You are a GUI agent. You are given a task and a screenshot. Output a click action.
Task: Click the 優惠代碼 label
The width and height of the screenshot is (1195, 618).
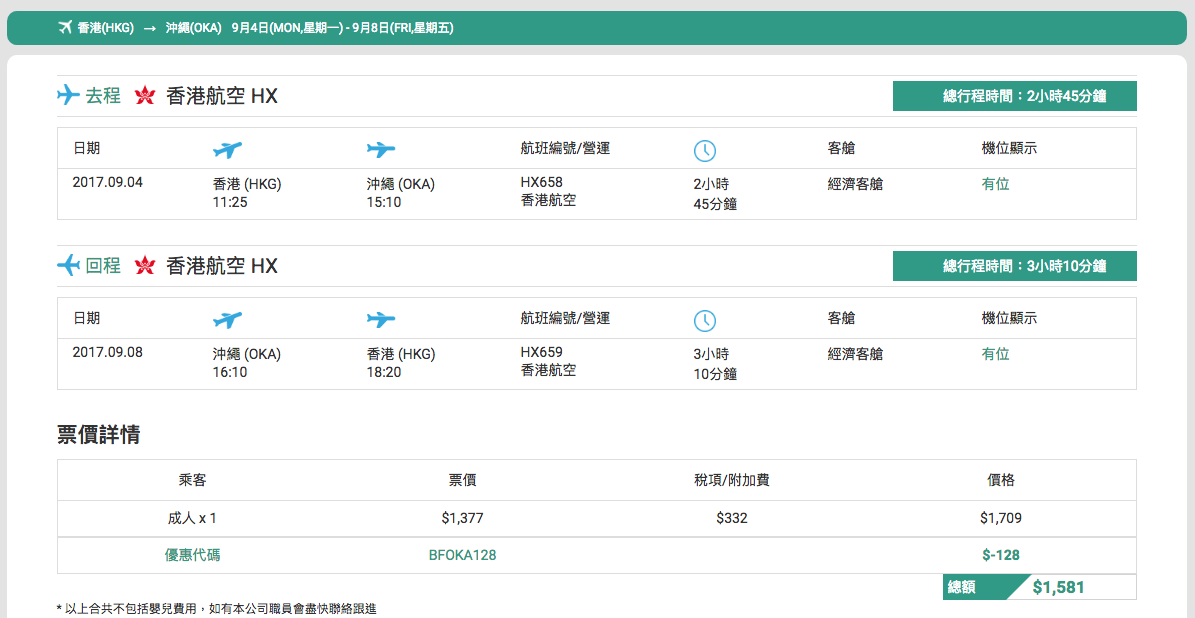[192, 556]
